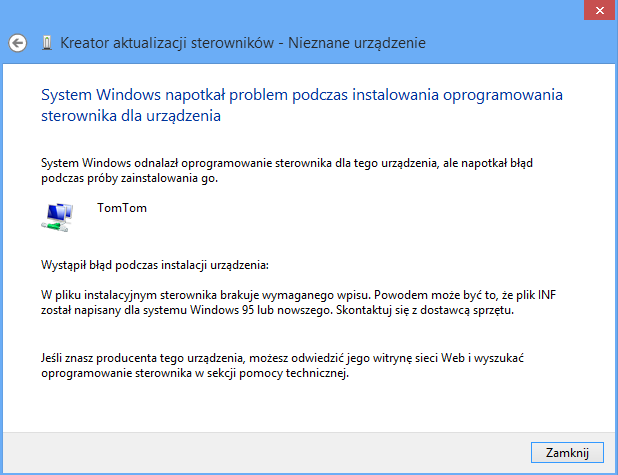
Task: Click the device icon beside the wizard title
Action: [47, 43]
